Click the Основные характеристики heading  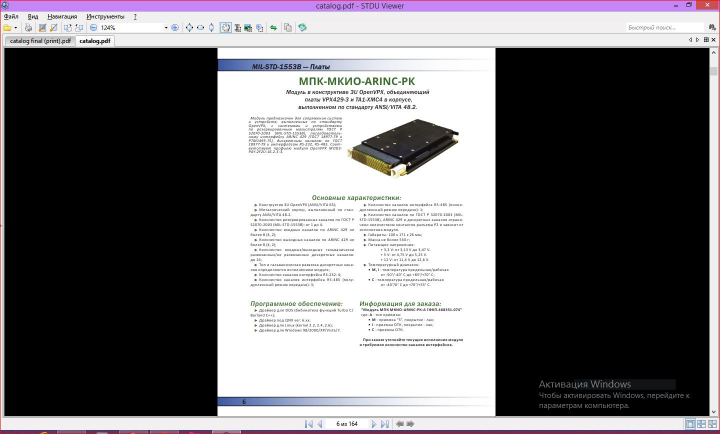pos(356,197)
